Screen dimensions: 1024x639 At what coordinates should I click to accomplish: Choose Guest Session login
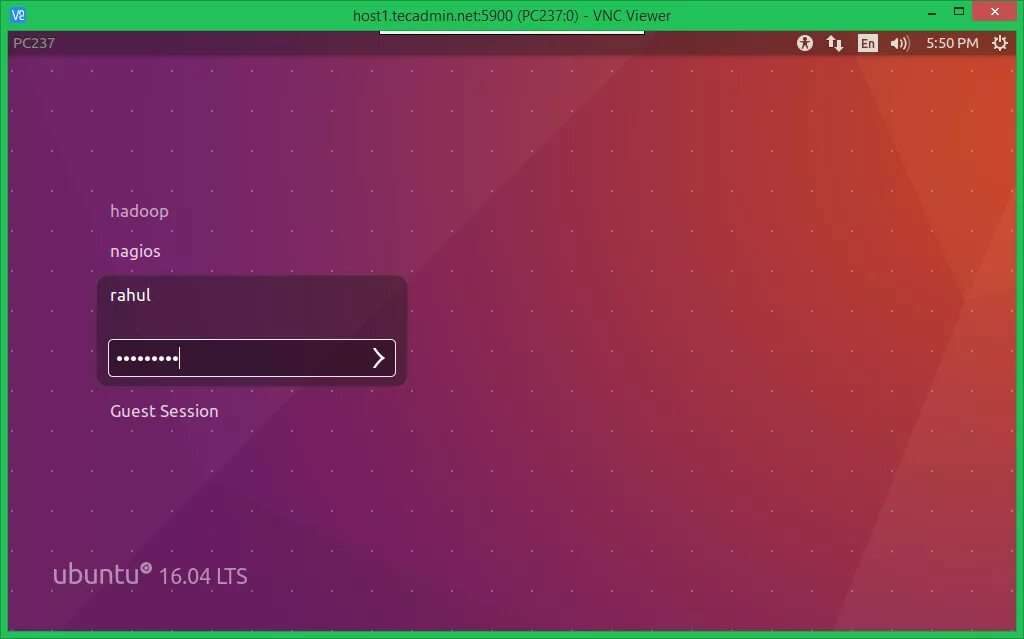click(x=164, y=411)
